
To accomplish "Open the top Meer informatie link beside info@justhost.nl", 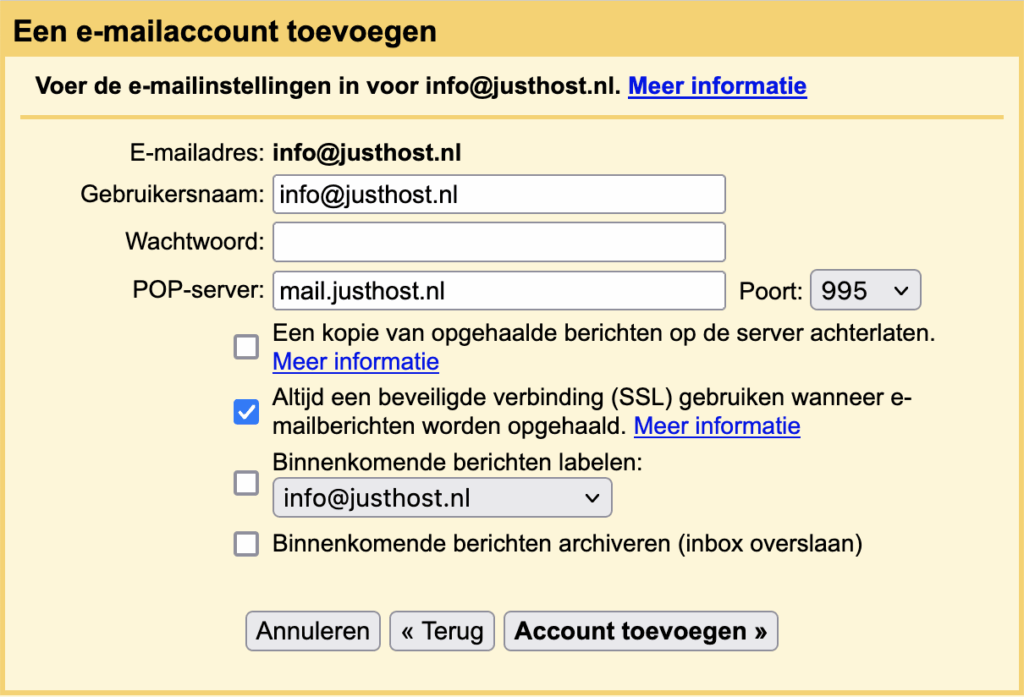I will point(717,86).
